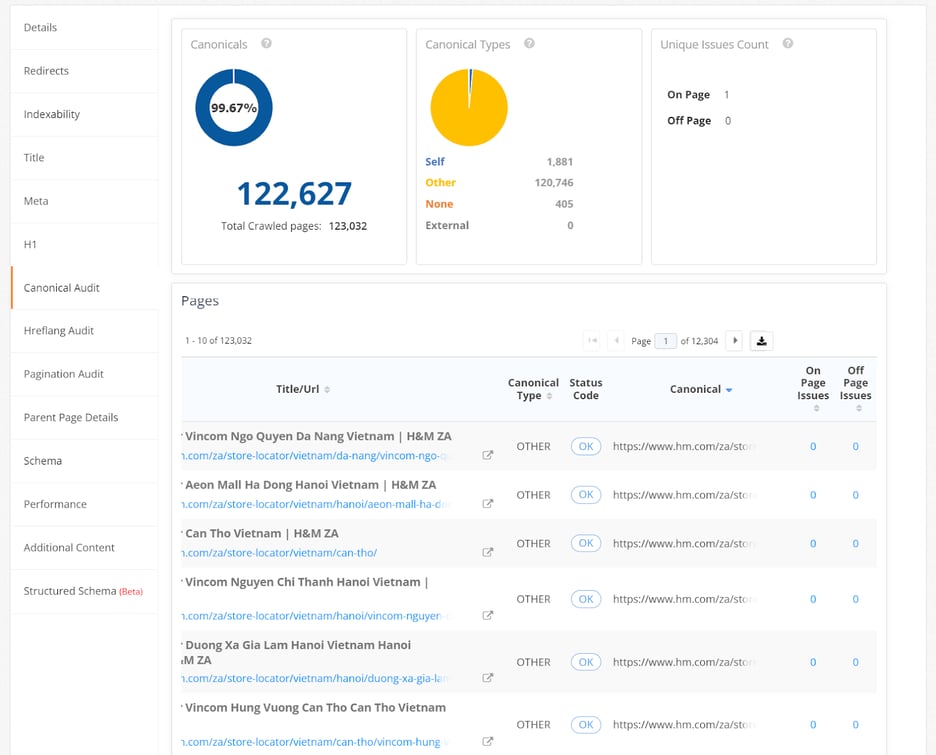Image resolution: width=936 pixels, height=755 pixels.
Task: Open the external link icon for Aeon Mall Ha Dong
Action: [x=487, y=504]
